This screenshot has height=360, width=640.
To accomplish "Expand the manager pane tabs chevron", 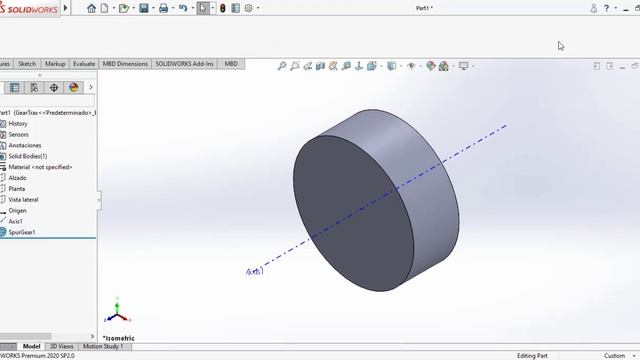I will coord(91,87).
